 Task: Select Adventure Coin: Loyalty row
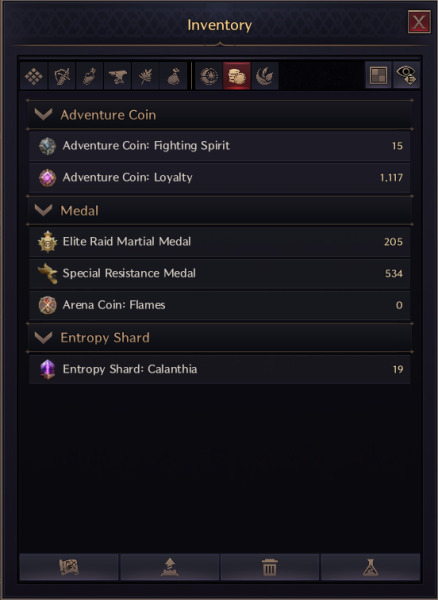tap(220, 178)
